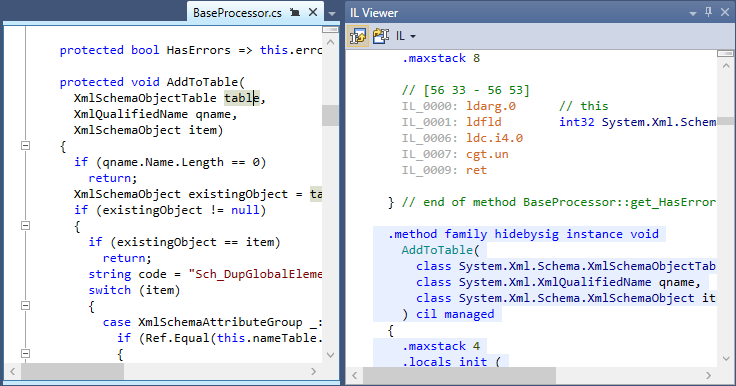This screenshot has width=736, height=386.
Task: Click the code editor horizontal scrollbar thumb
Action: click(x=73, y=371)
